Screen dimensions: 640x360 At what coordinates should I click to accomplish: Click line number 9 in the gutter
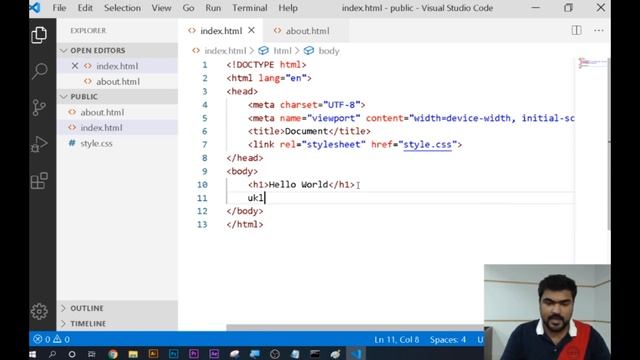point(204,171)
